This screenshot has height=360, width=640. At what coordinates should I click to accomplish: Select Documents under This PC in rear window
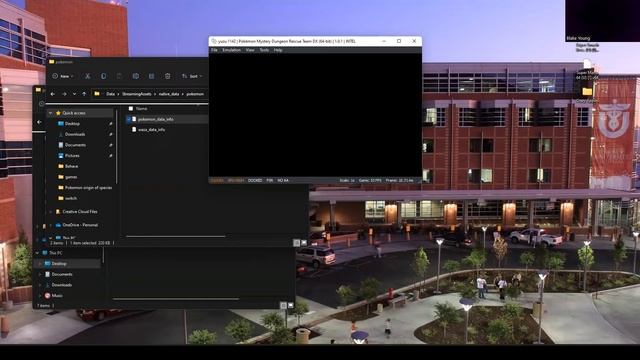click(62, 274)
